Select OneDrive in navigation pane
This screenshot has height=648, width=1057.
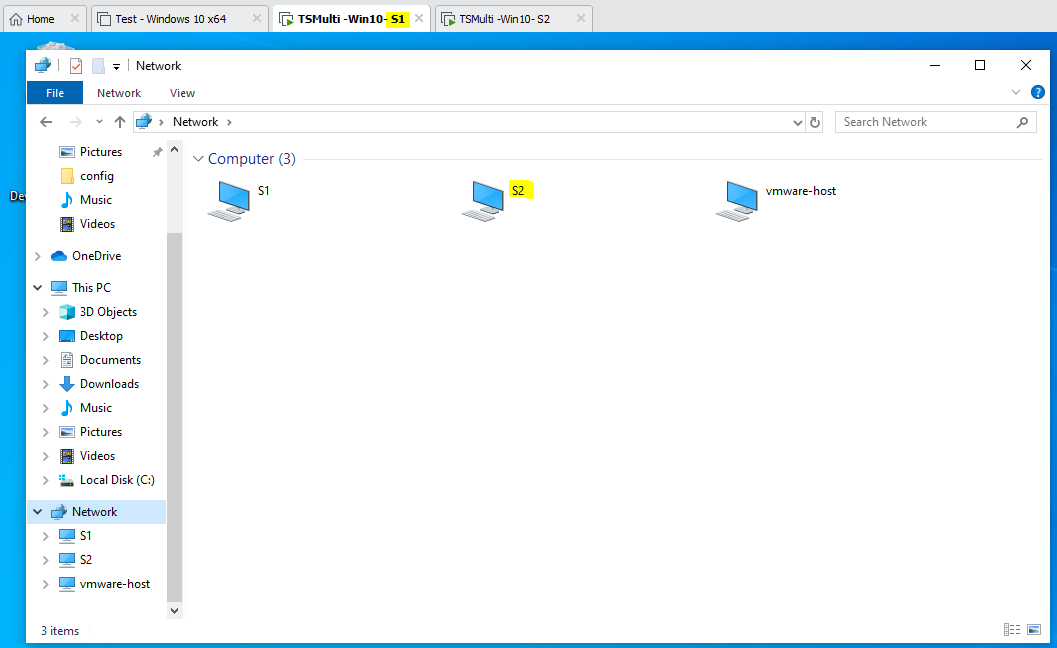[96, 256]
